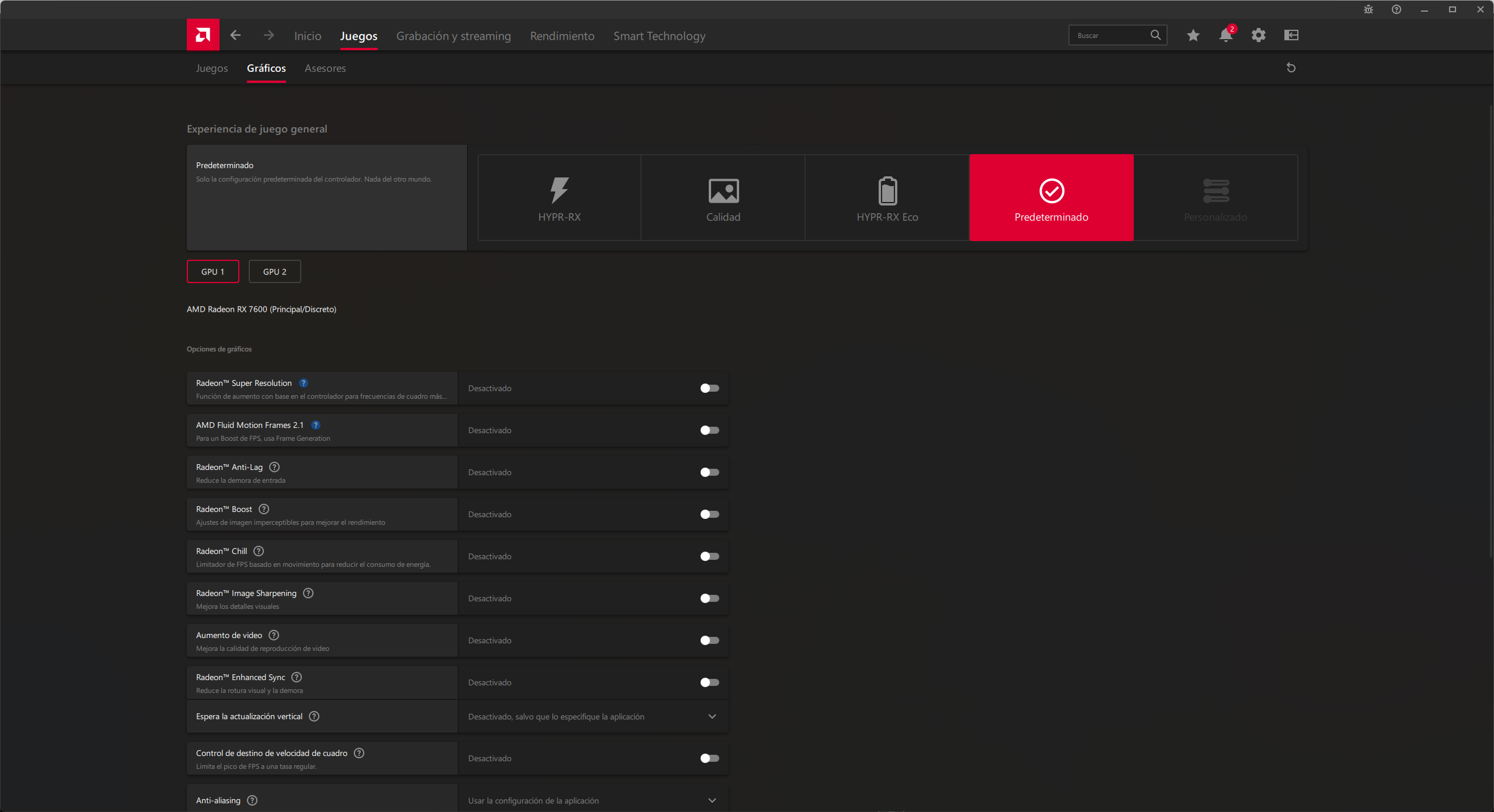The height and width of the screenshot is (812, 1494).
Task: Select the HYPR-RX Eco profile tile
Action: pyautogui.click(x=887, y=198)
